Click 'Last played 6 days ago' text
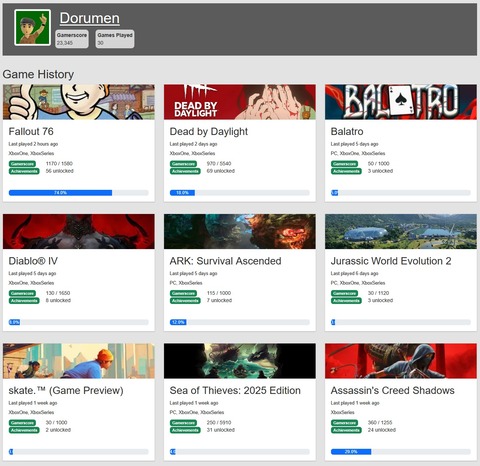Image resolution: width=480 pixels, height=466 pixels. 354,273
